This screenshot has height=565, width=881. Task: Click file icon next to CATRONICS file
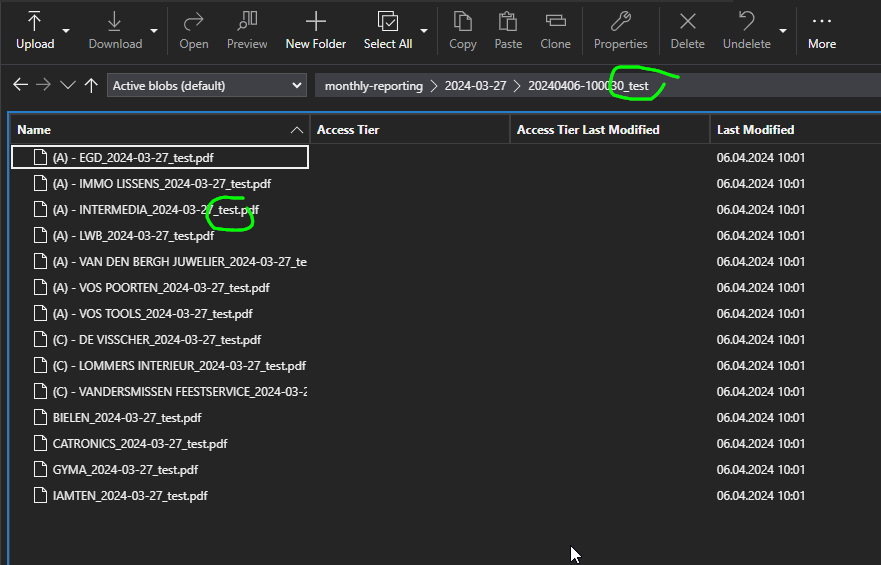click(x=40, y=443)
